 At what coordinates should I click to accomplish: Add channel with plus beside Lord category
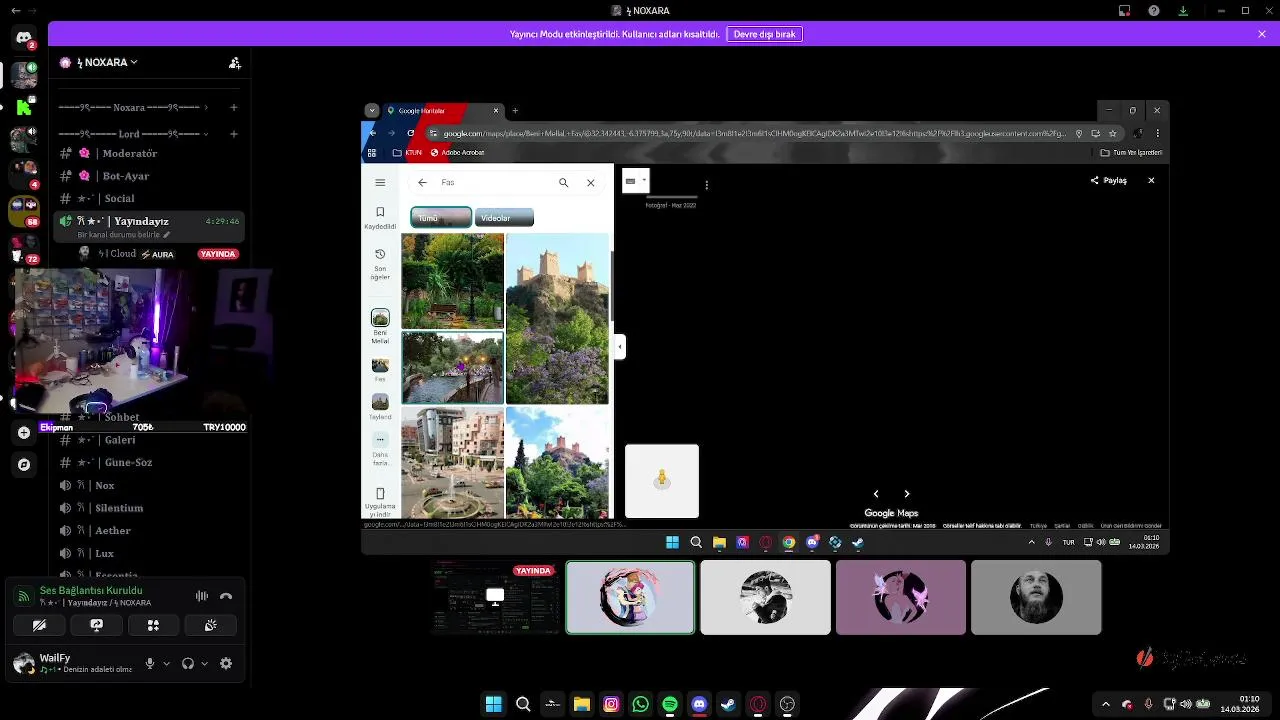click(x=234, y=134)
